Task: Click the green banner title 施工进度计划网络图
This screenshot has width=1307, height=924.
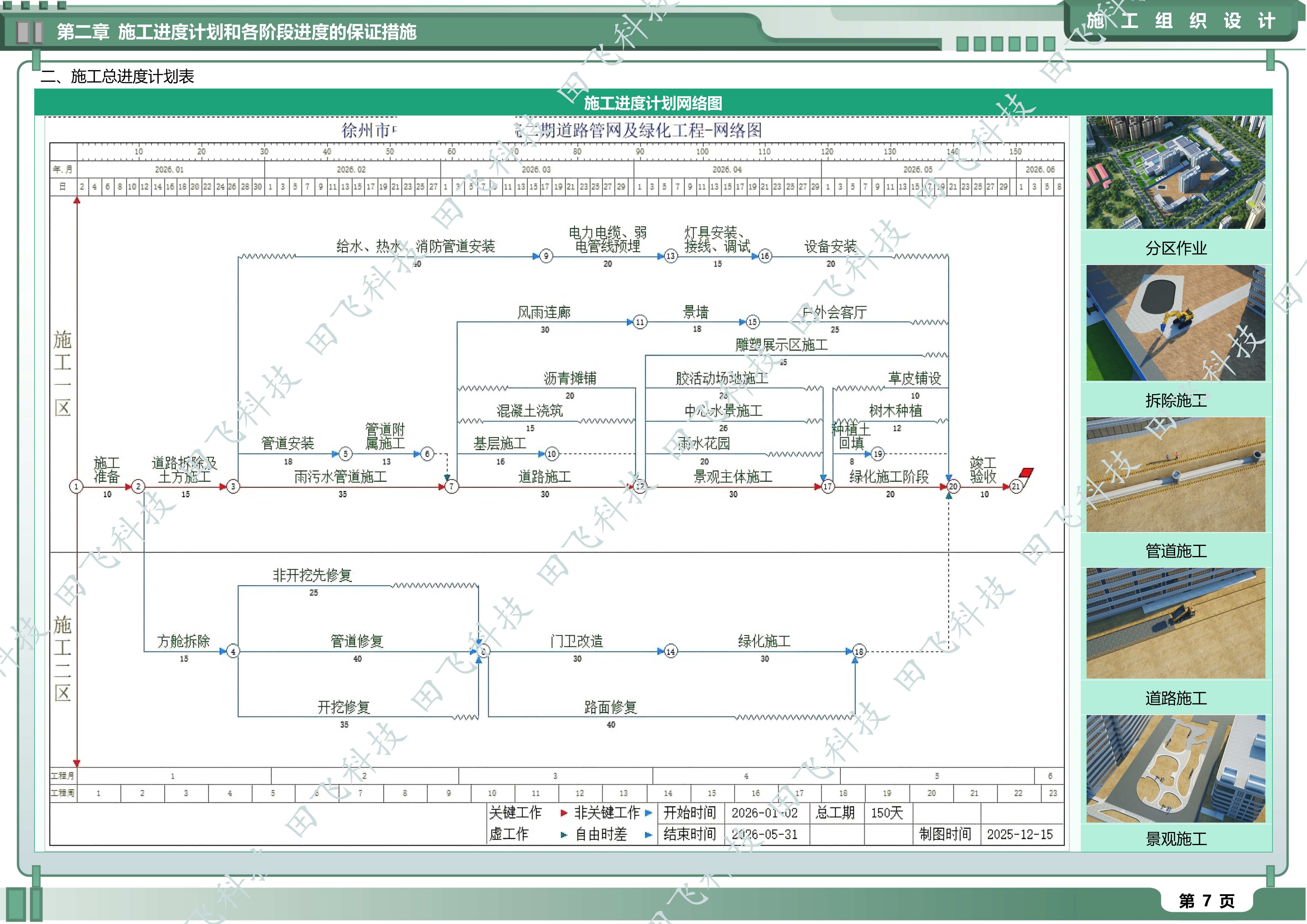Action: click(x=653, y=103)
